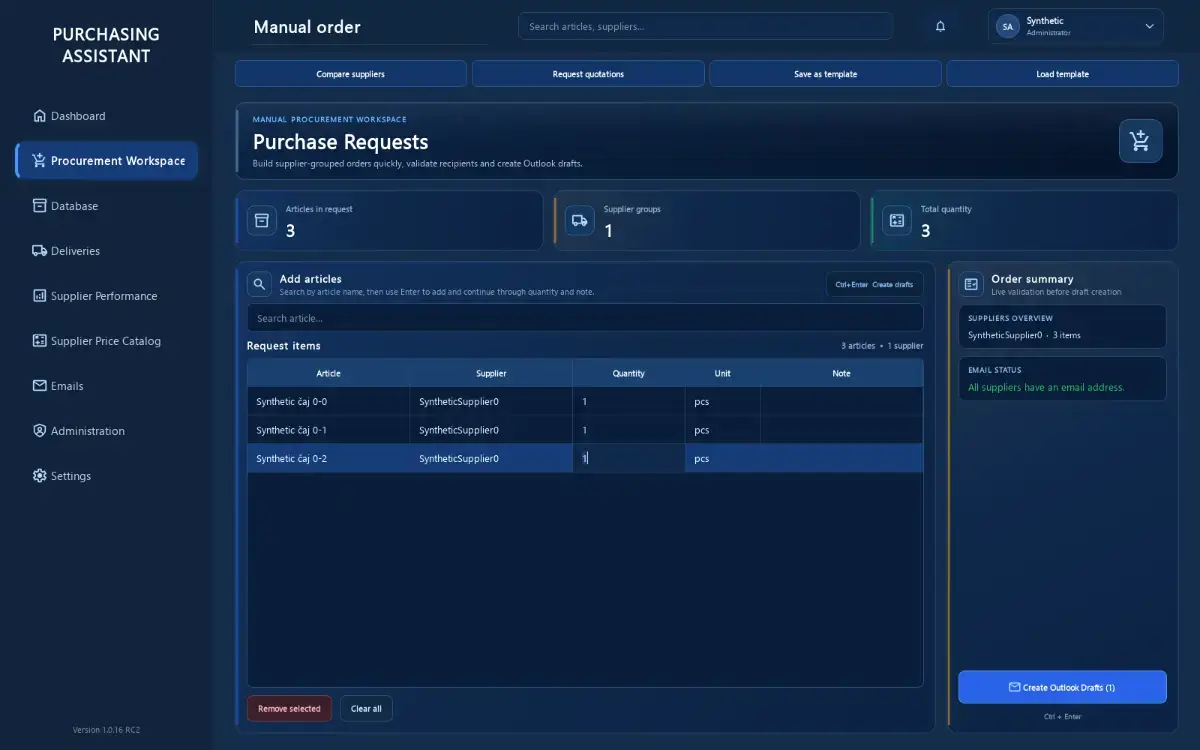Open the Dashboard page
Image resolution: width=1200 pixels, height=750 pixels.
point(107,116)
